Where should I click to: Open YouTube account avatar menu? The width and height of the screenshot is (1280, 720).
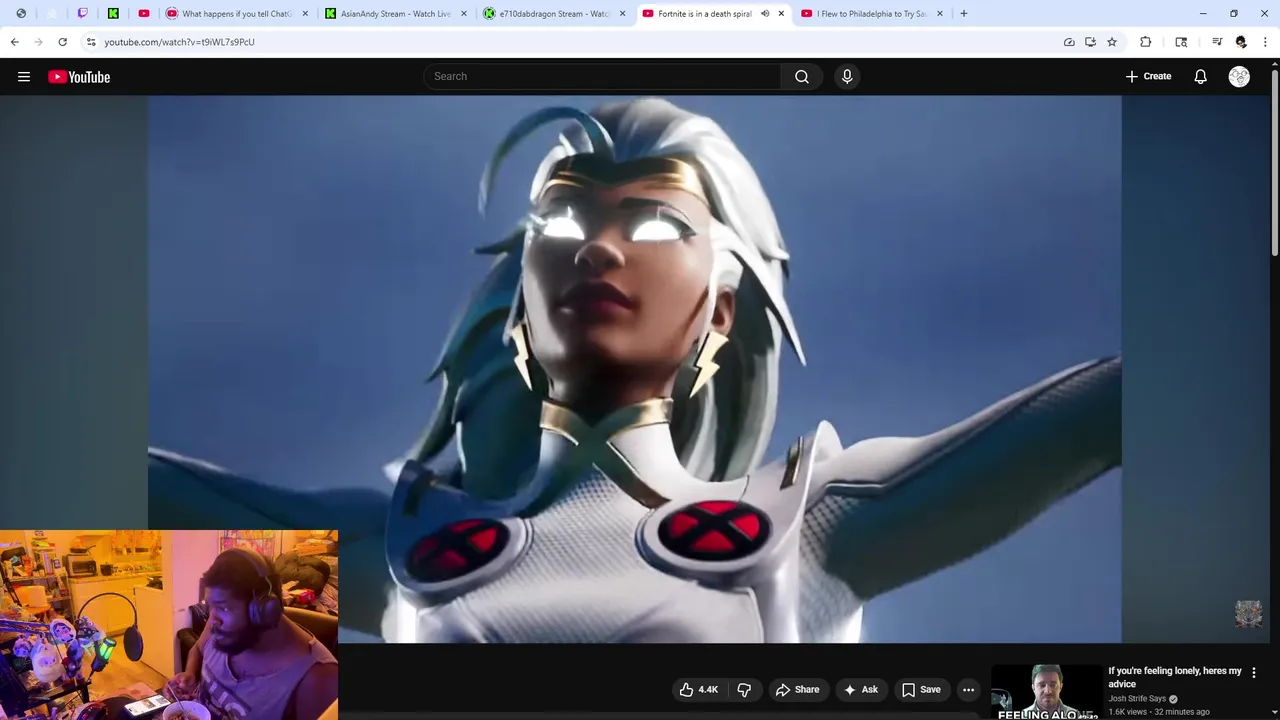coord(1239,76)
